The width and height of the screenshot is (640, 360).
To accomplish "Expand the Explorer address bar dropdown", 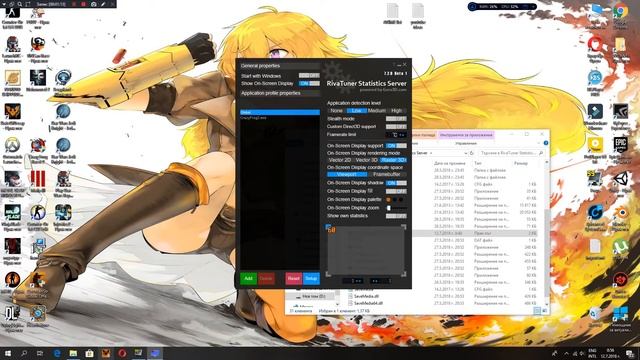I will tap(465, 153).
